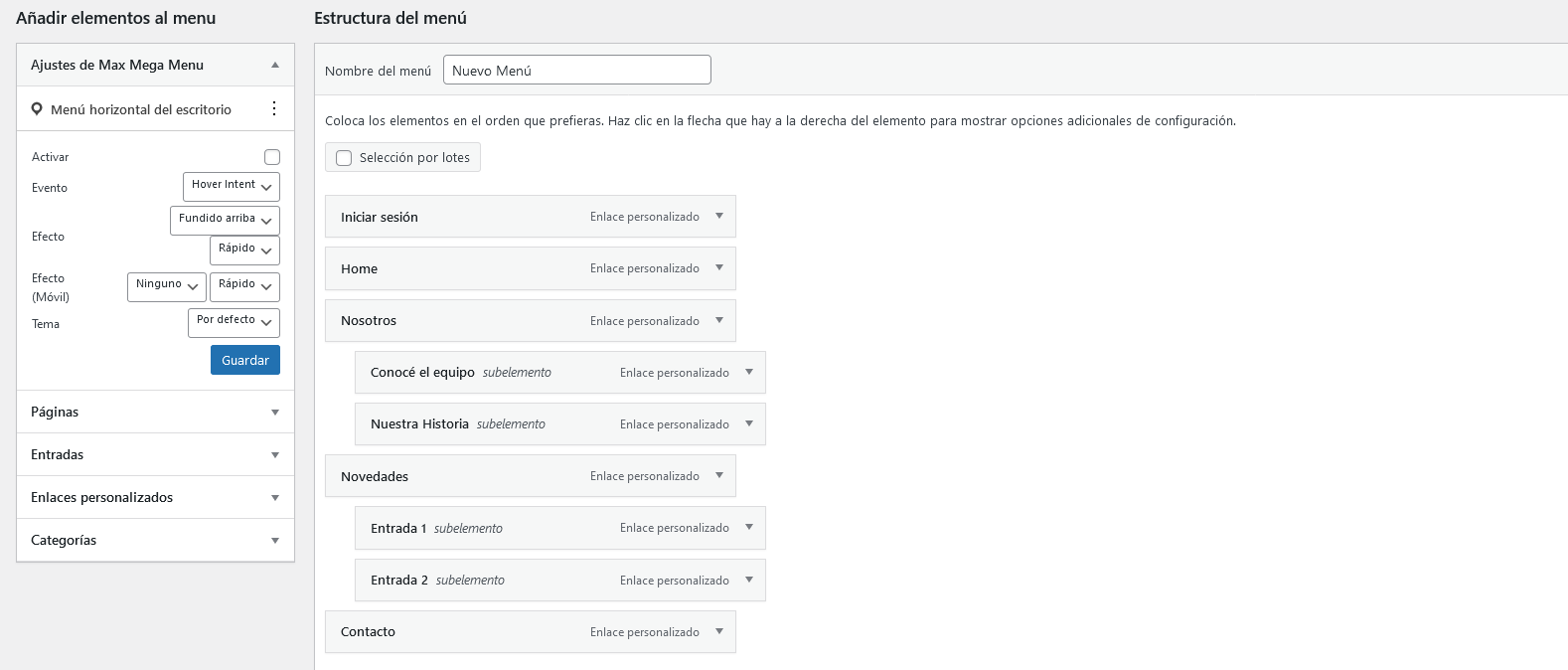Open the mobile effect Ninguno dropdown
The height and width of the screenshot is (670, 1568).
[166, 285]
